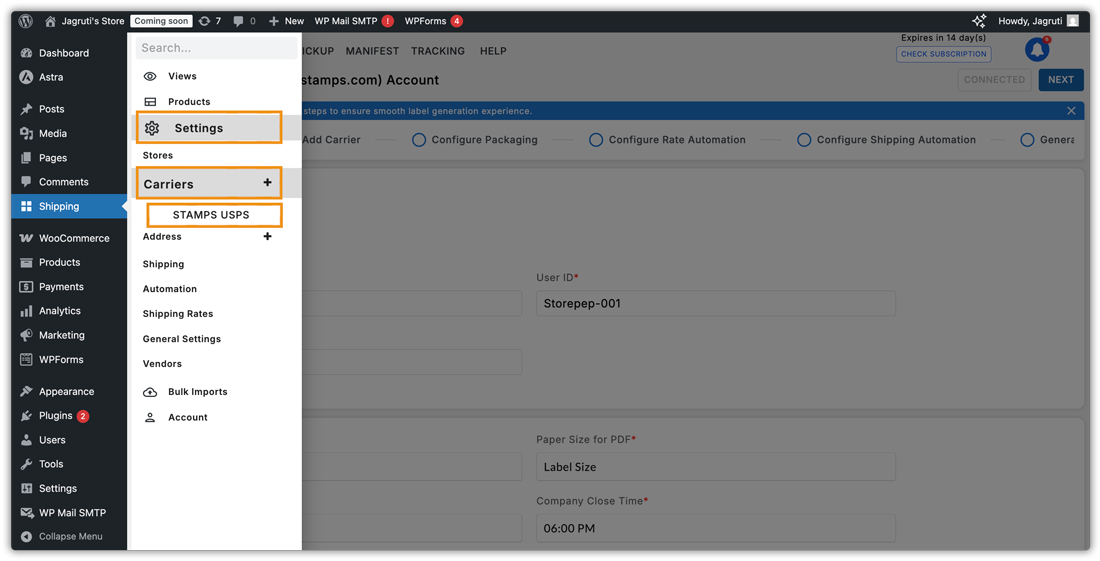Select Shipping in WordPress sidebar

pos(69,206)
